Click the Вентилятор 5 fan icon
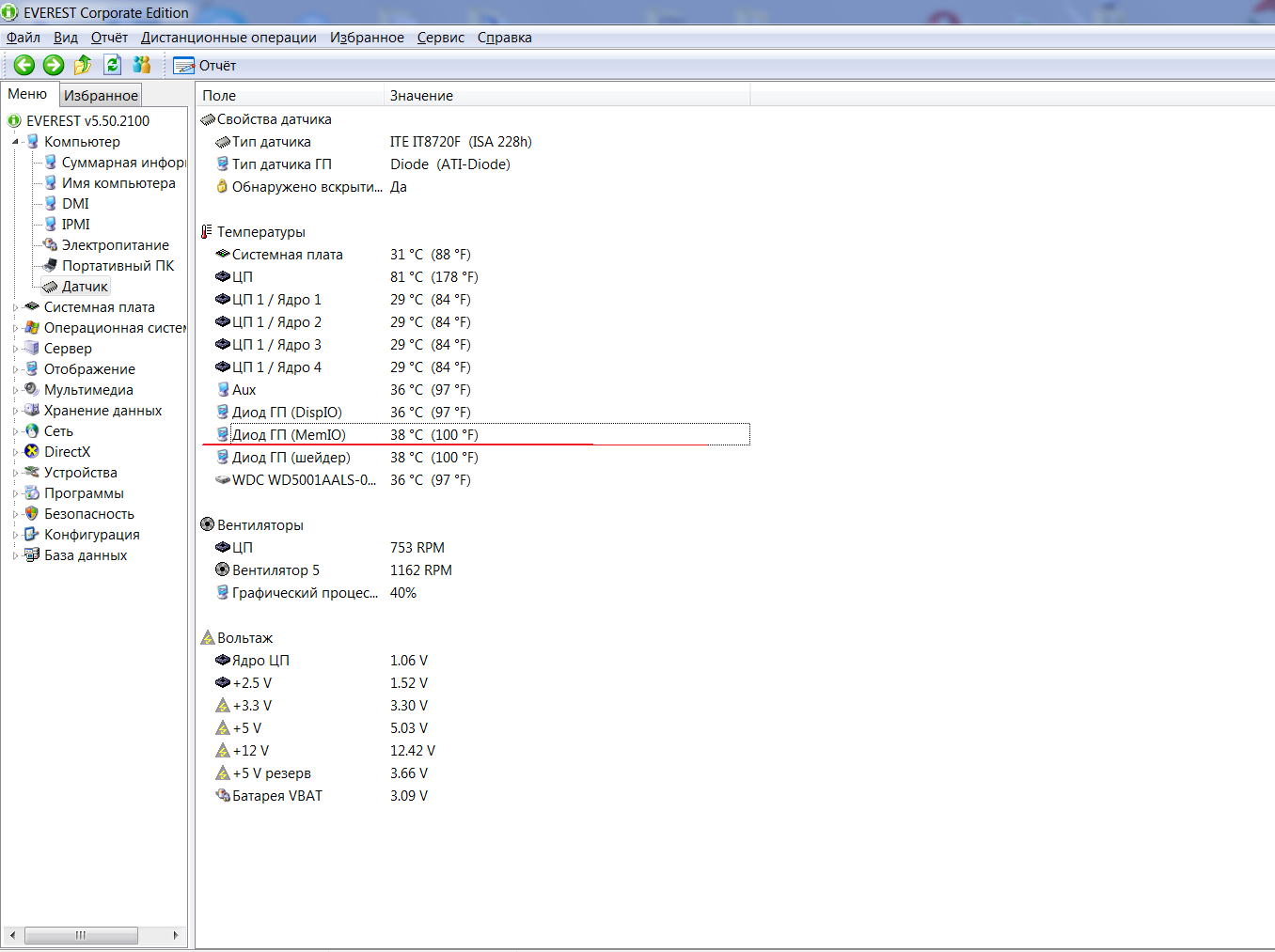Viewport: 1275px width, 952px height. (223, 570)
